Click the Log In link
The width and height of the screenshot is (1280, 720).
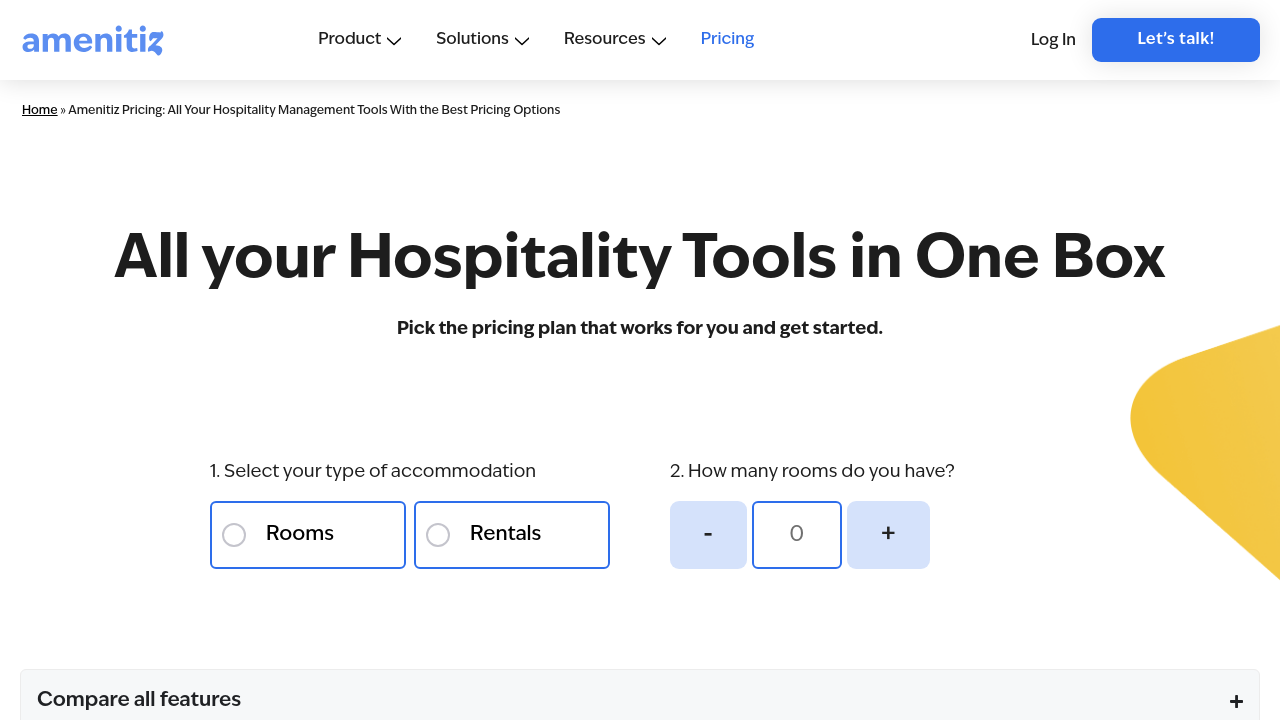pyautogui.click(x=1053, y=40)
